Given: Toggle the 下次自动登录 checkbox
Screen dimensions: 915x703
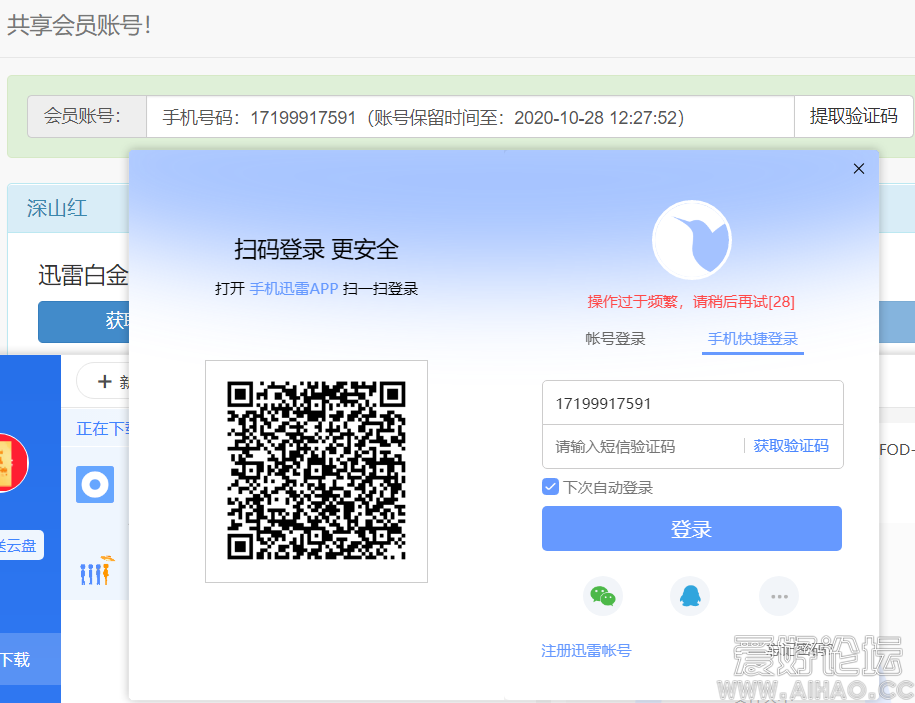Looking at the screenshot, I should [x=550, y=486].
